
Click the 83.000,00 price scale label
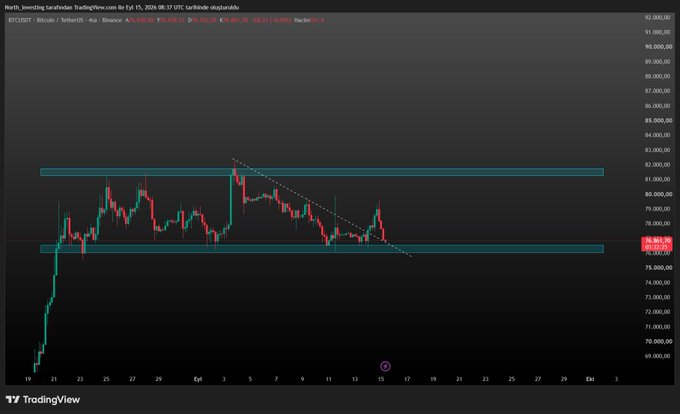(x=657, y=150)
